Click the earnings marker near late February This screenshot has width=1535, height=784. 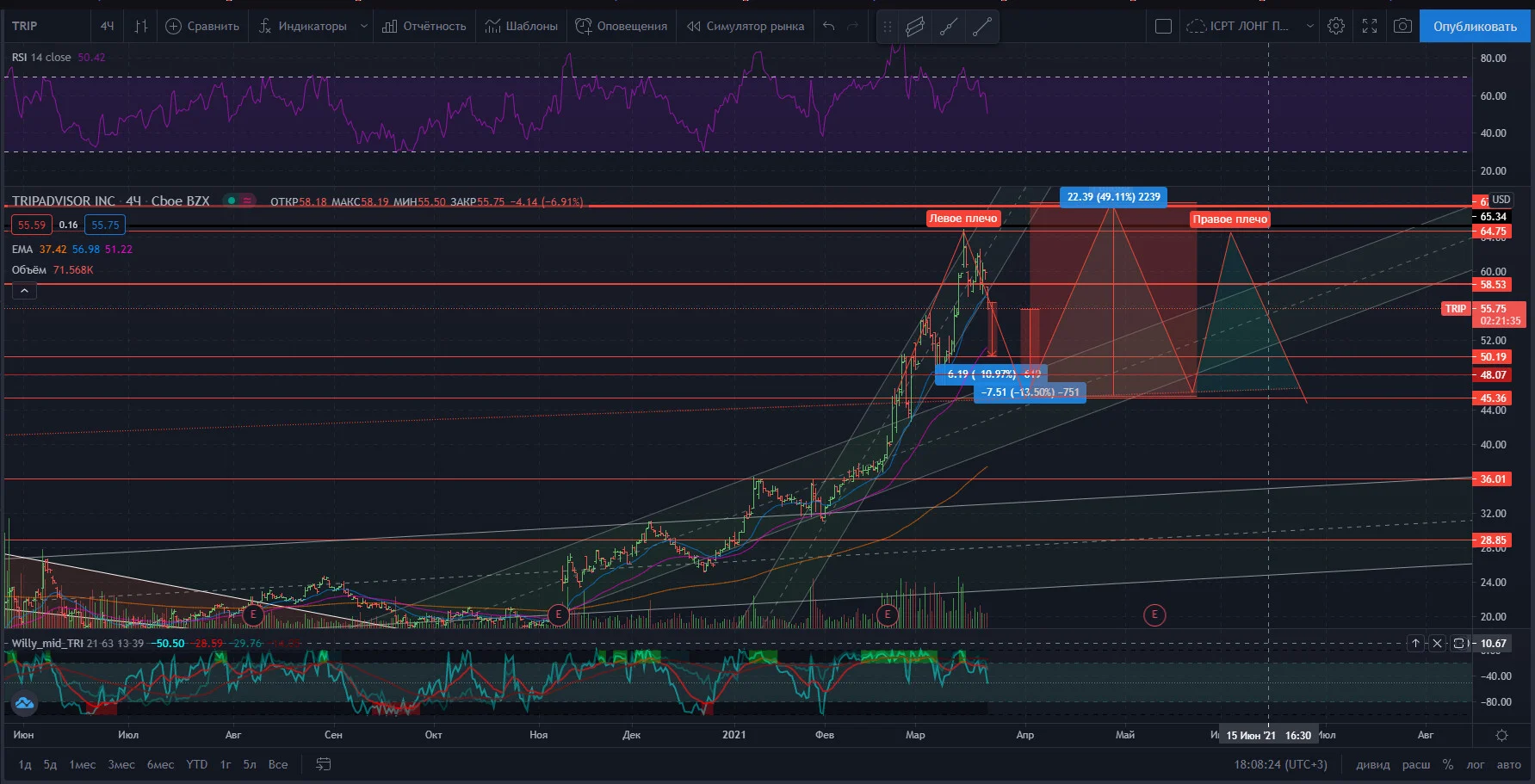887,614
